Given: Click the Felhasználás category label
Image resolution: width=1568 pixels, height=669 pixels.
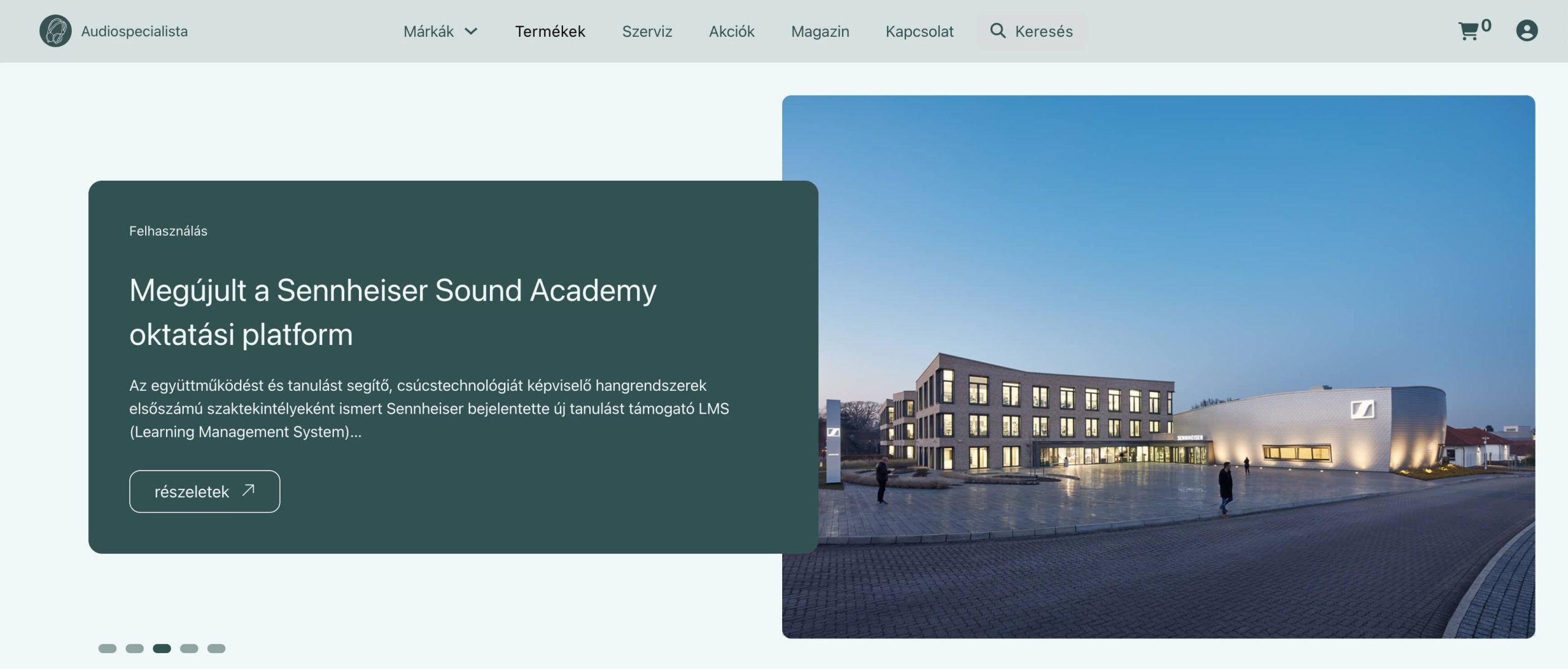Looking at the screenshot, I should point(168,231).
